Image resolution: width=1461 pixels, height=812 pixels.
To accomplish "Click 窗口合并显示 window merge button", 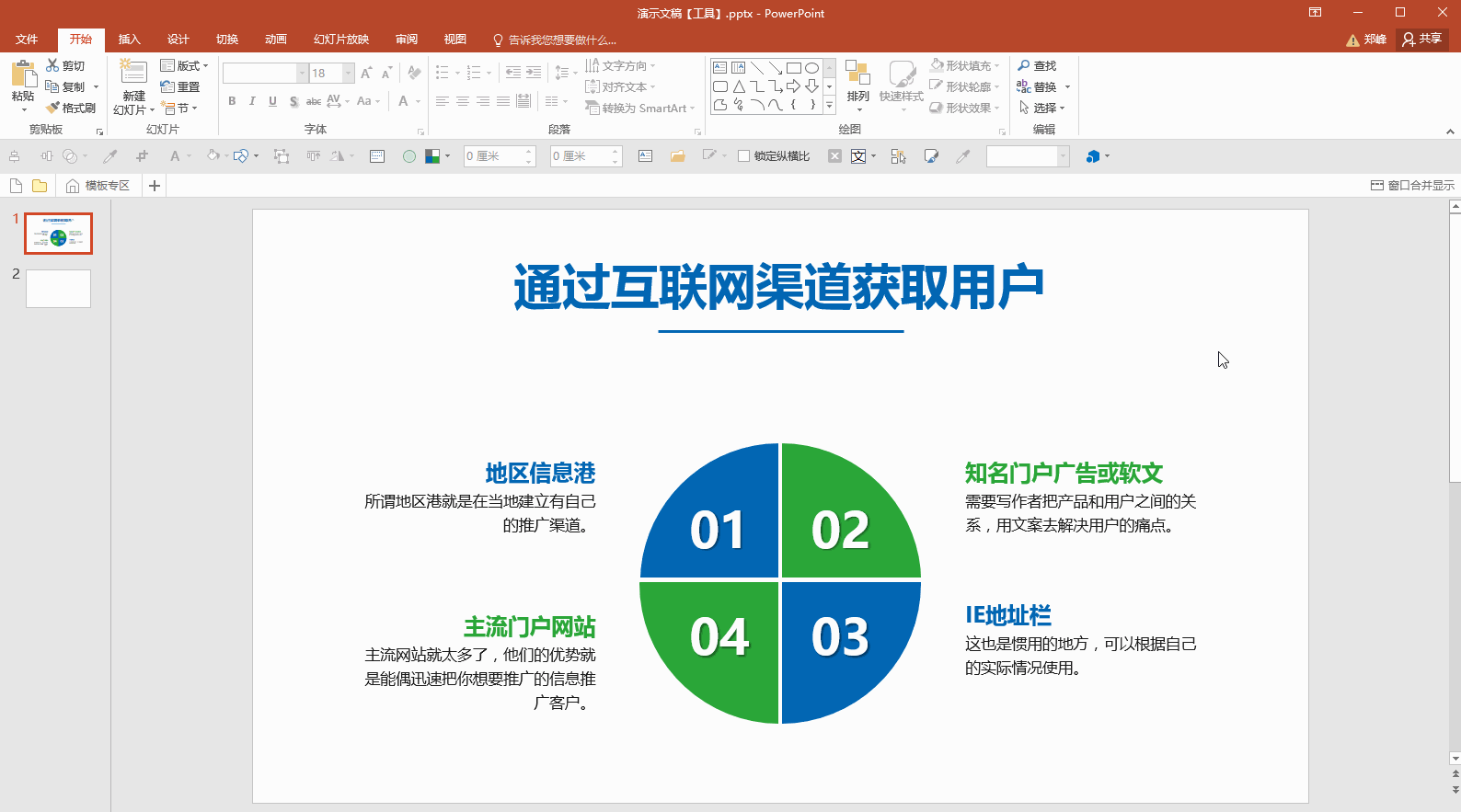I will coord(1412,186).
